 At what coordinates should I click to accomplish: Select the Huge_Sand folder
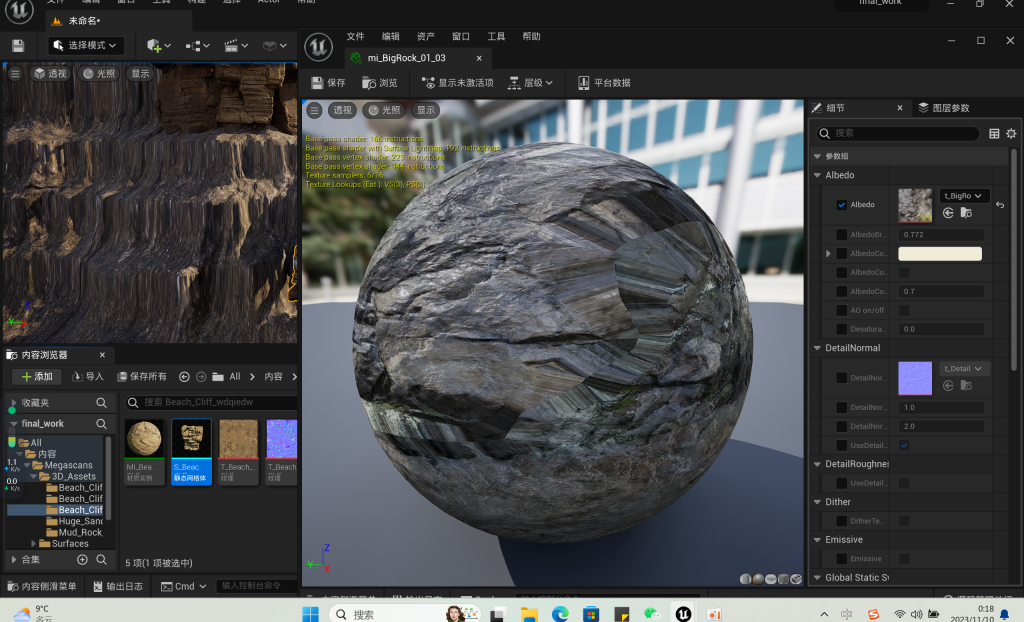[74, 521]
